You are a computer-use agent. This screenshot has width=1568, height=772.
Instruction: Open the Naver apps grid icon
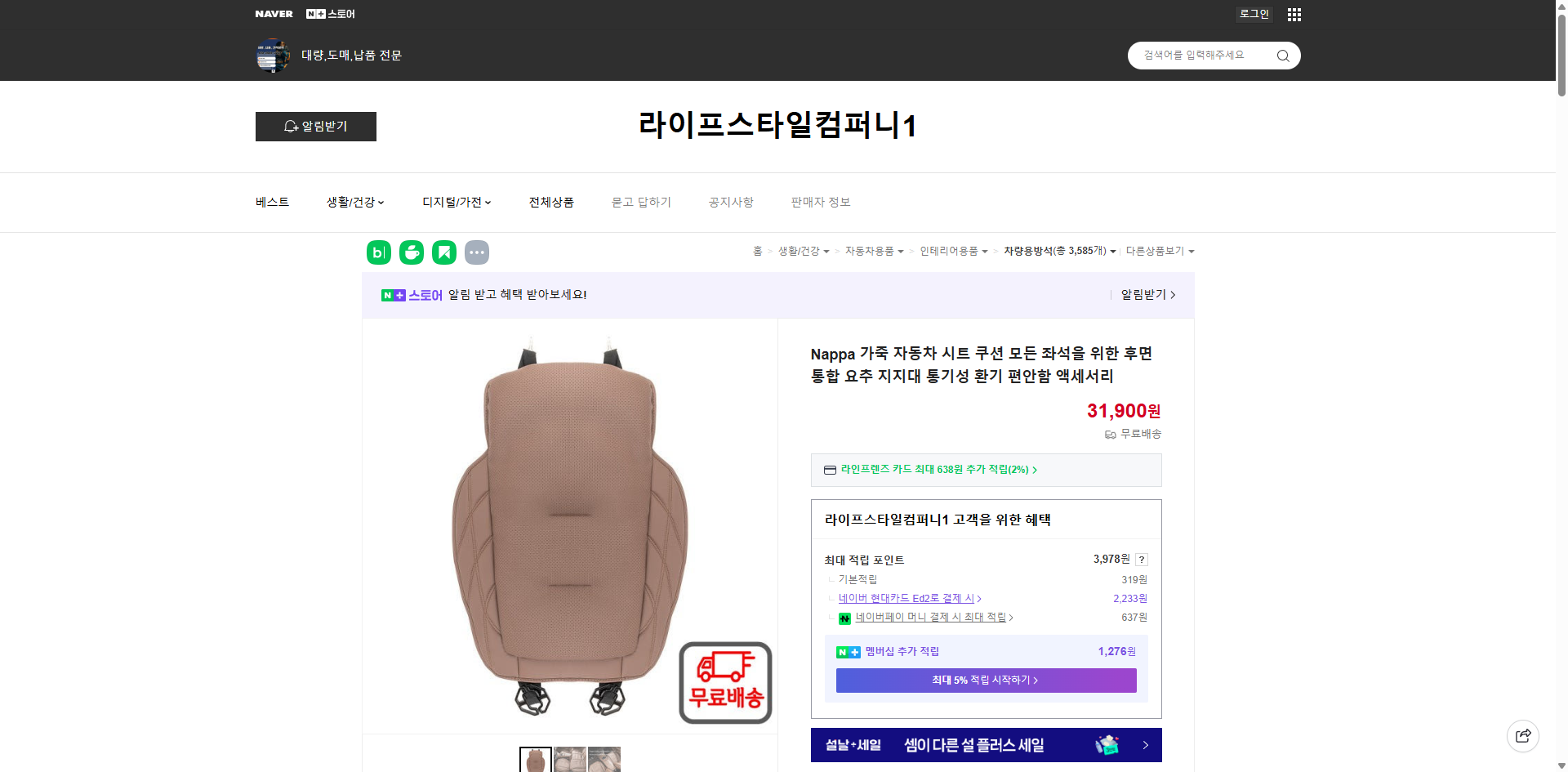click(x=1294, y=14)
